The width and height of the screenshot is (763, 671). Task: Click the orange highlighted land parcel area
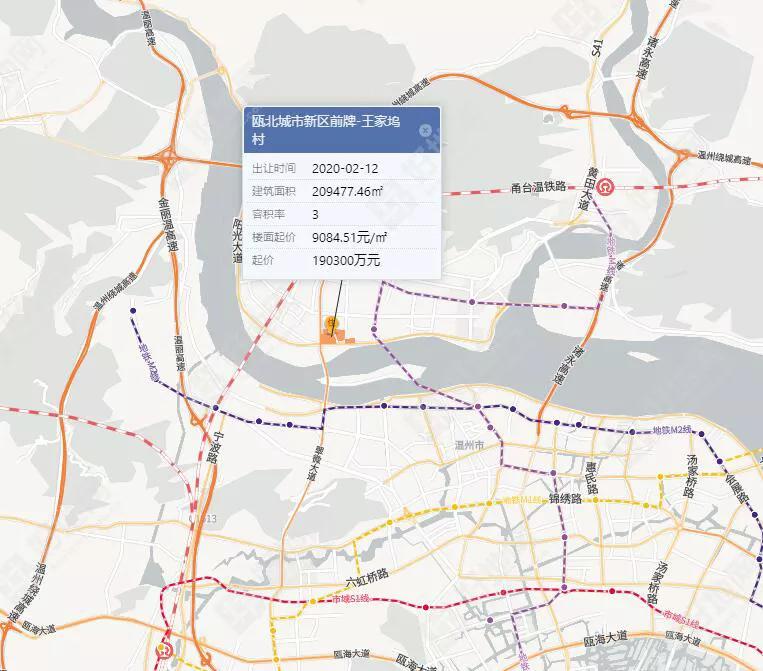tap(330, 338)
